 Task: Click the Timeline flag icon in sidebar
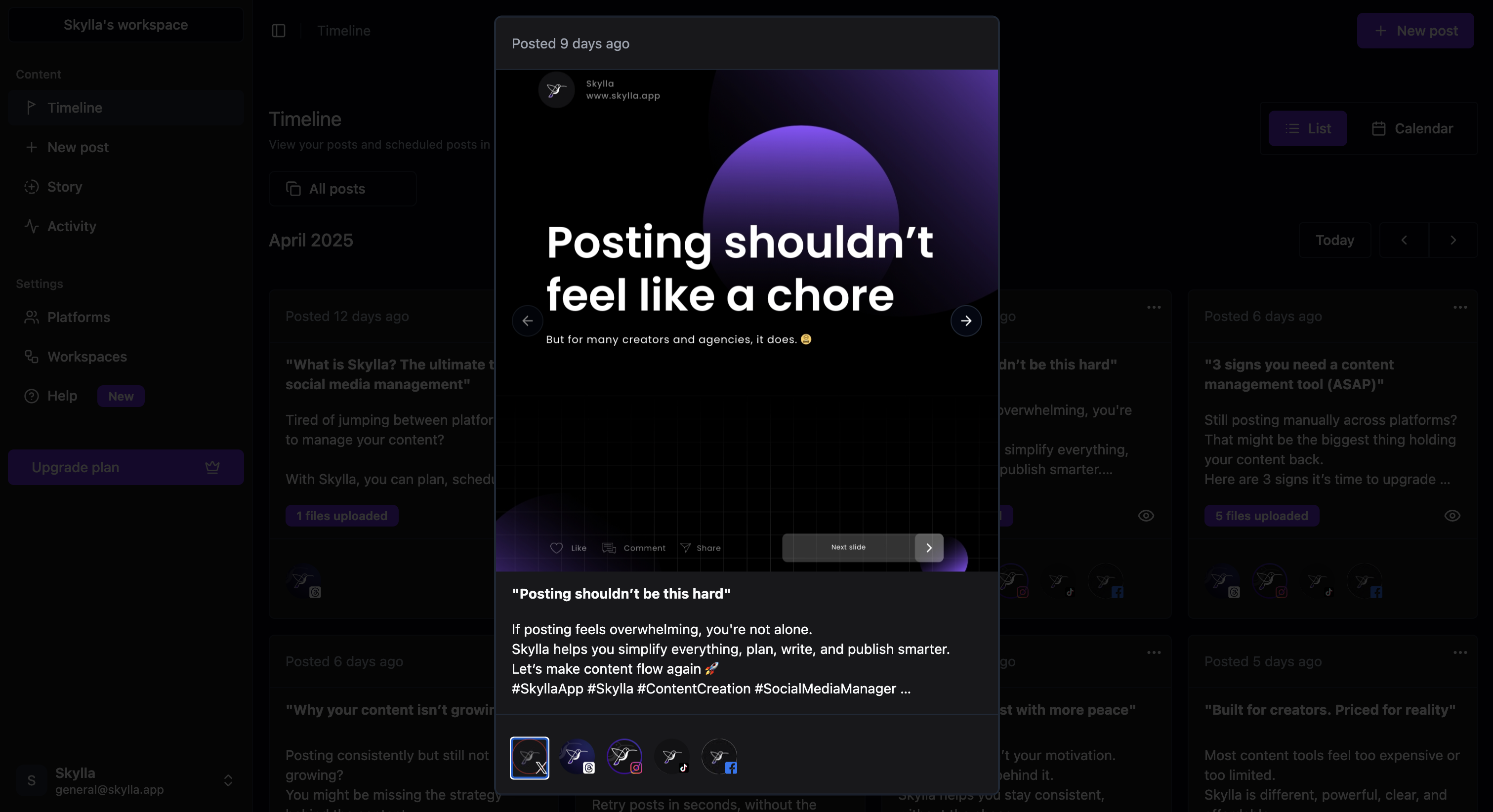pyautogui.click(x=31, y=107)
